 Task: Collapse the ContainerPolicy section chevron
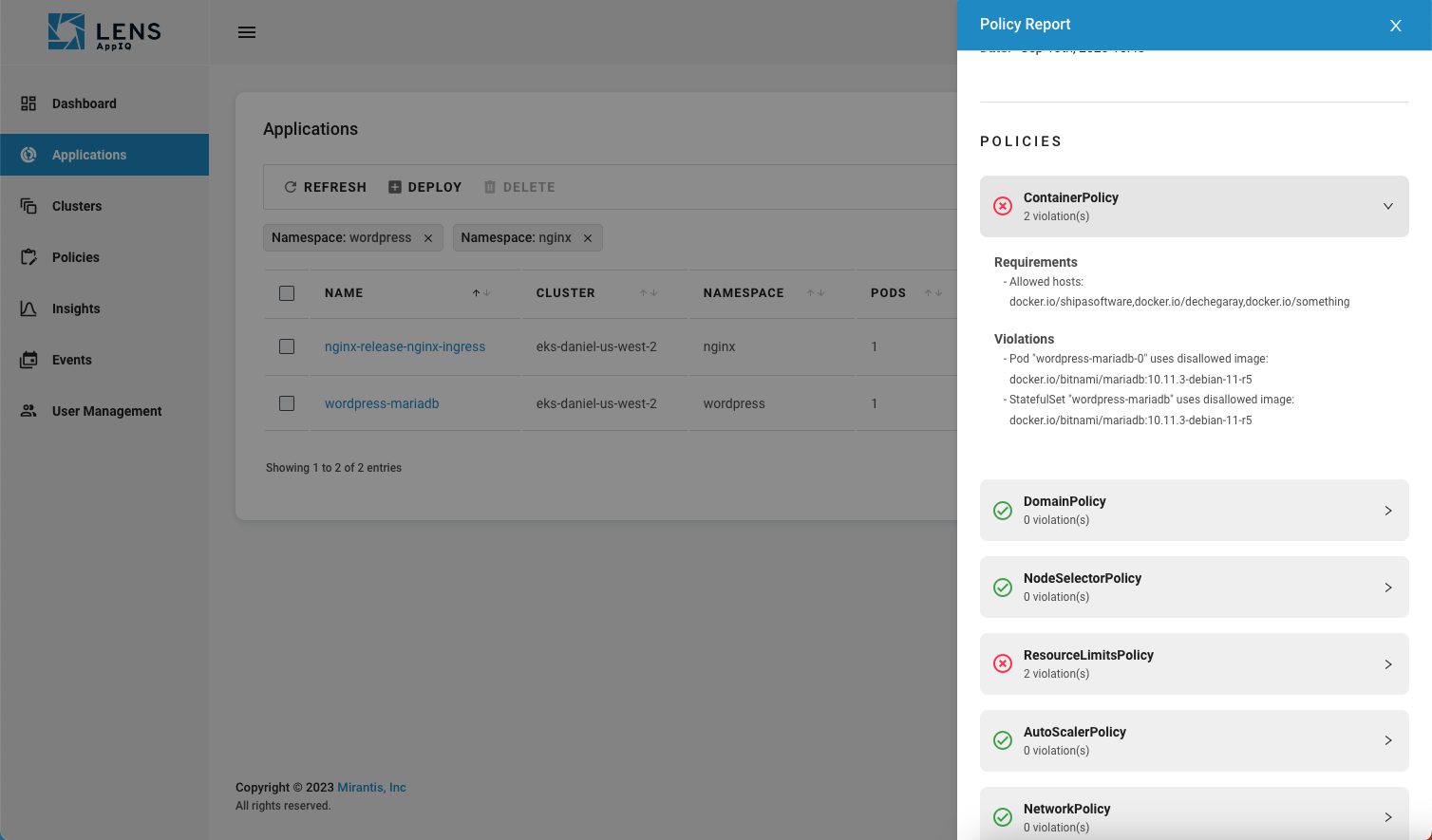(1388, 206)
